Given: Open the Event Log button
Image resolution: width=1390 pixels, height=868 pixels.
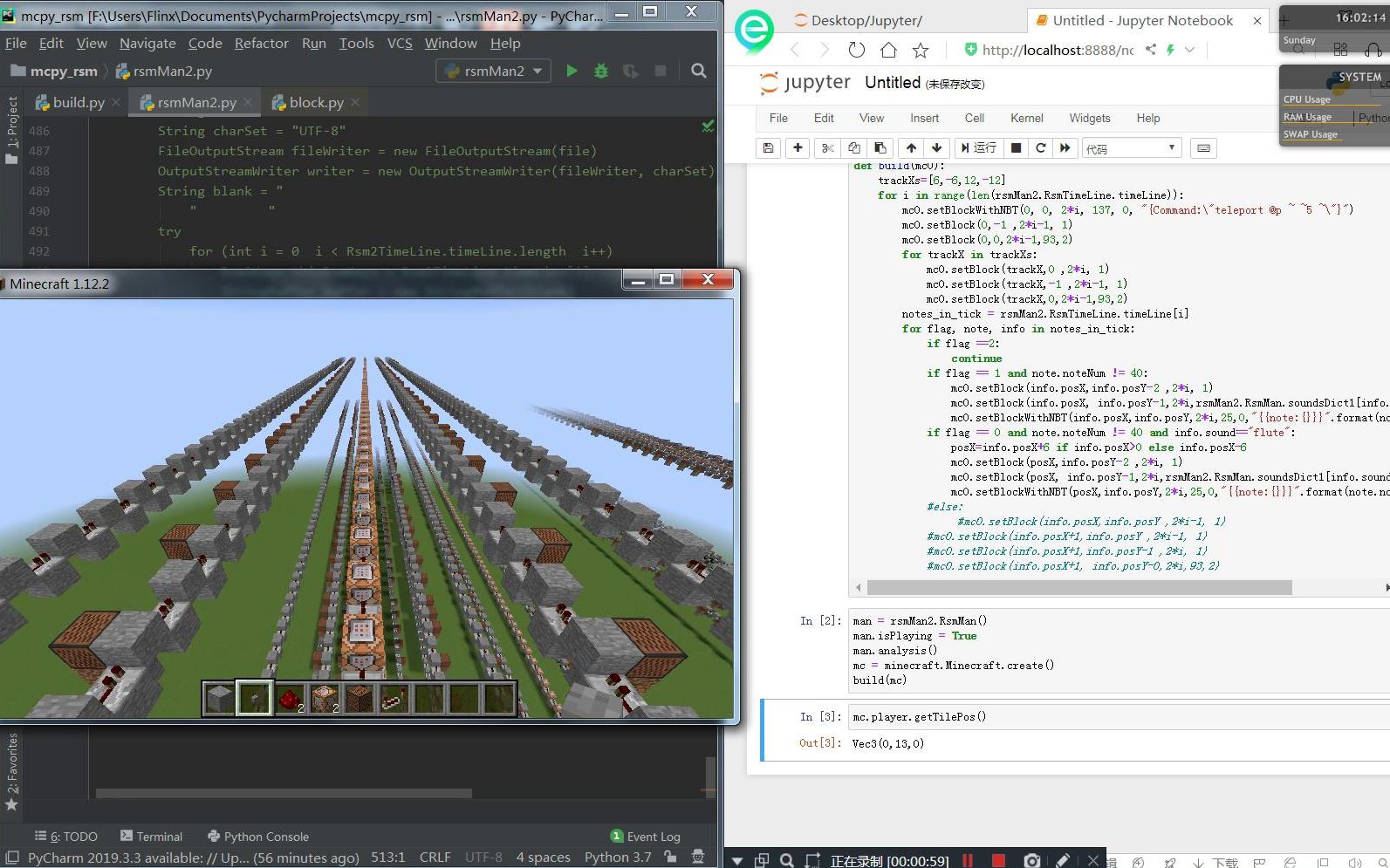Looking at the screenshot, I should [x=645, y=836].
